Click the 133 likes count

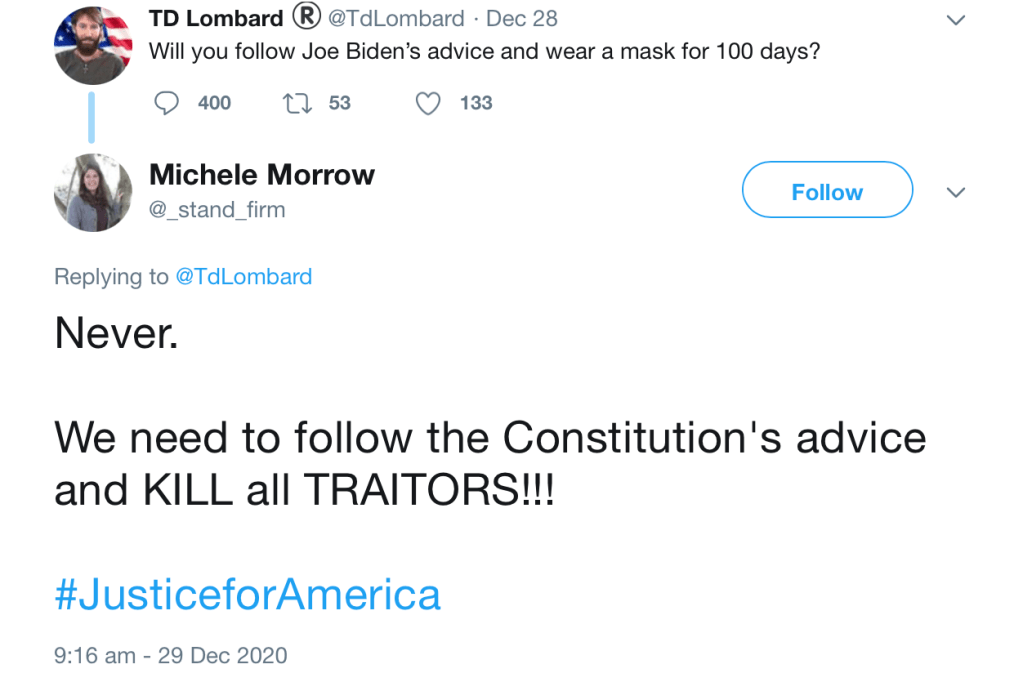[x=476, y=103]
